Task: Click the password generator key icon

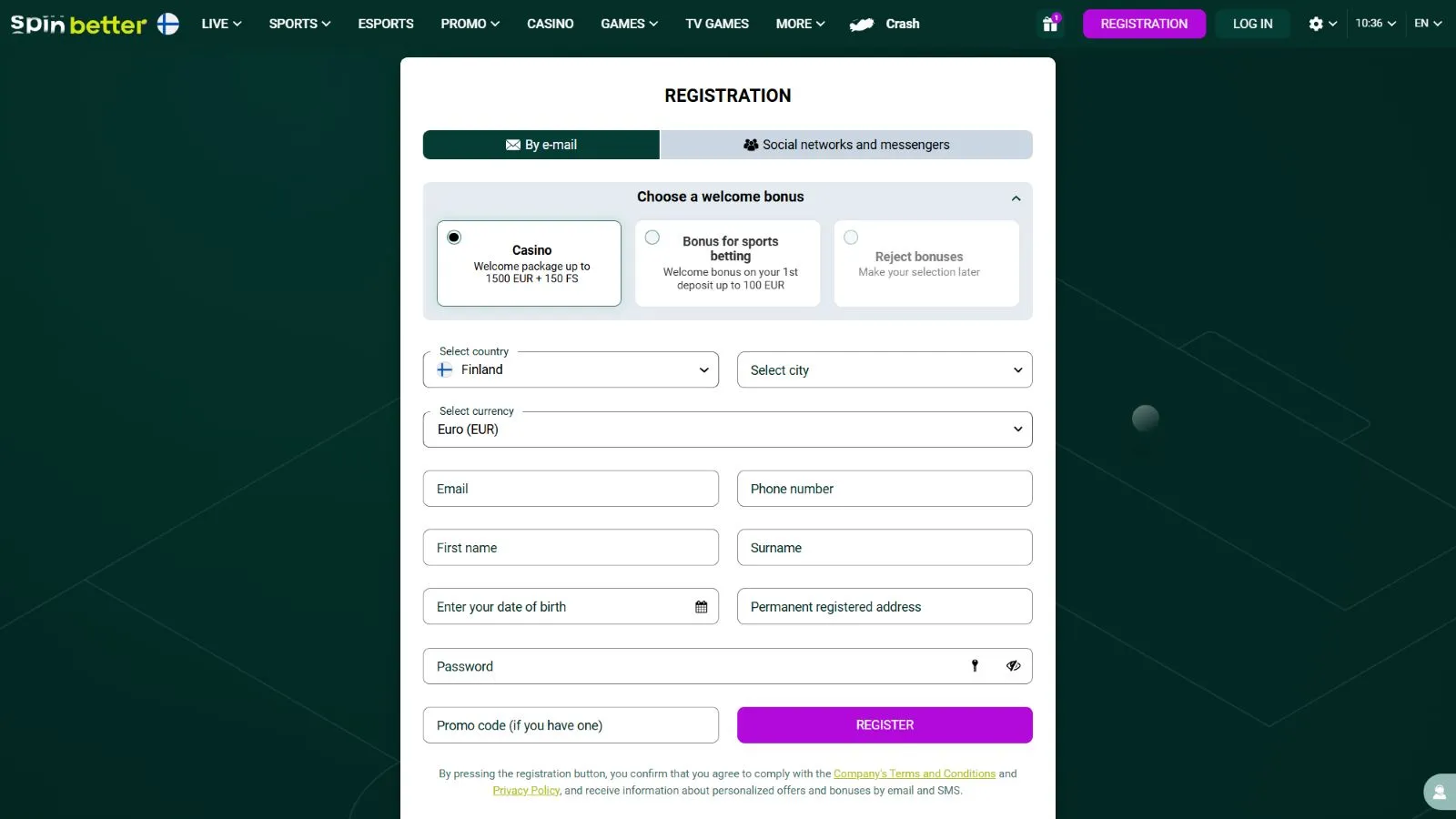Action: pyautogui.click(x=975, y=666)
